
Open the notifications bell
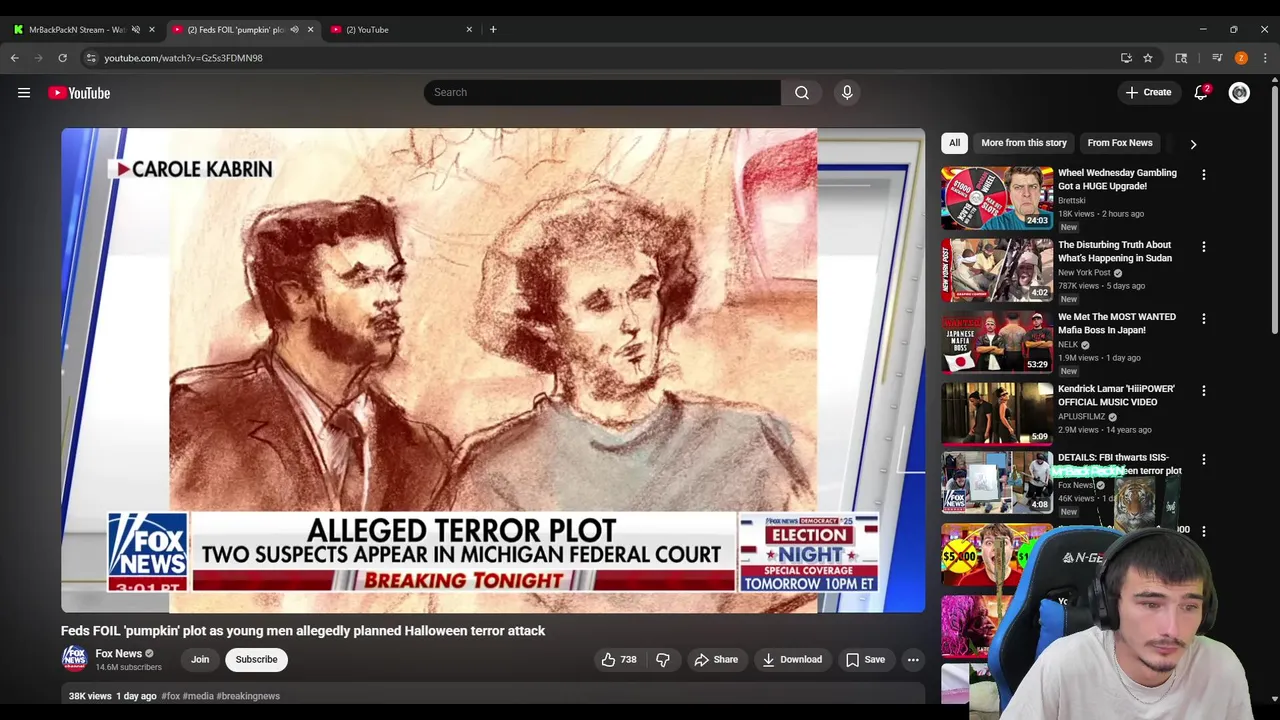1201,92
